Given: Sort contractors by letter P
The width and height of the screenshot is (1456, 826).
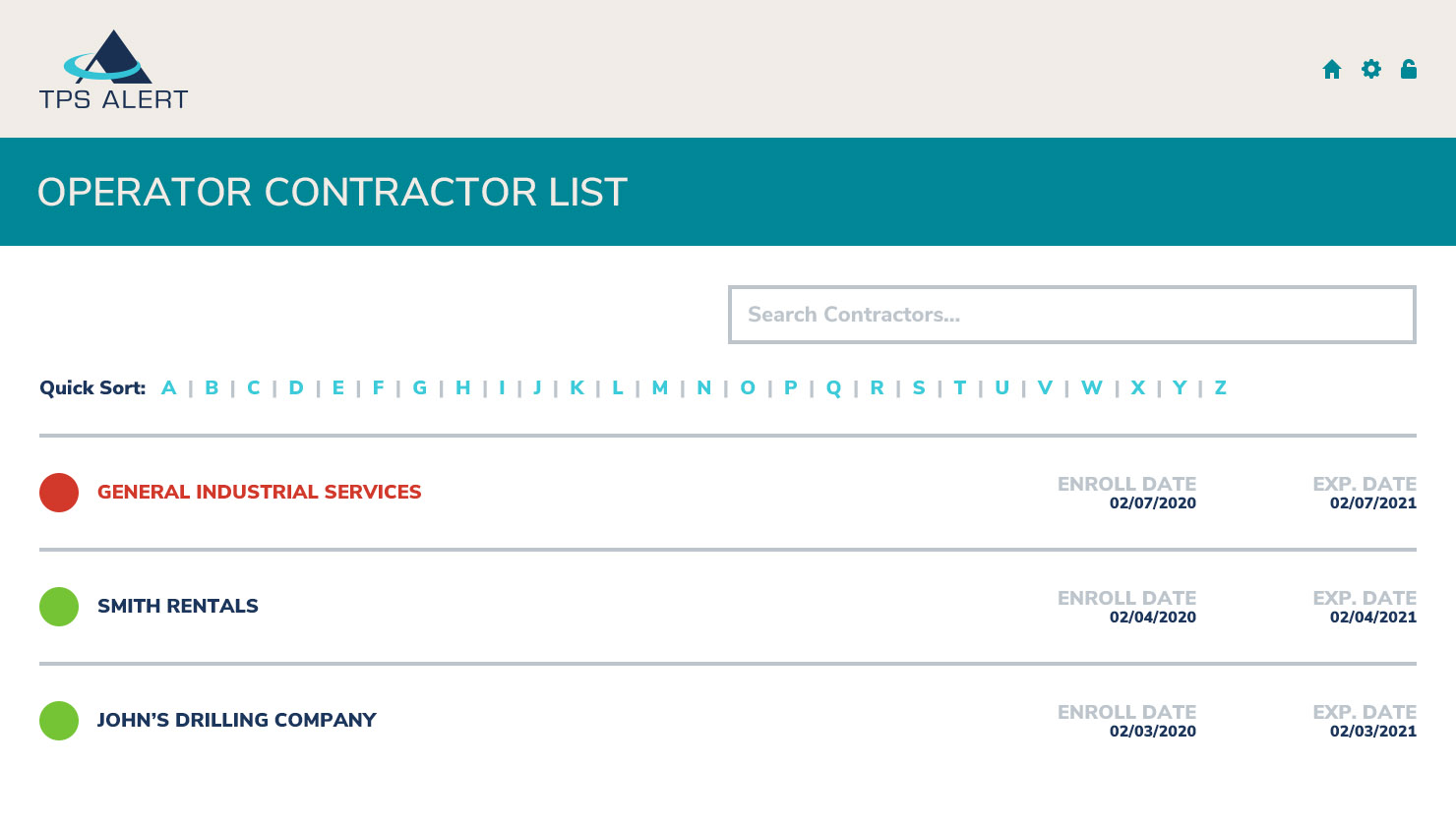Looking at the screenshot, I should coord(791,387).
